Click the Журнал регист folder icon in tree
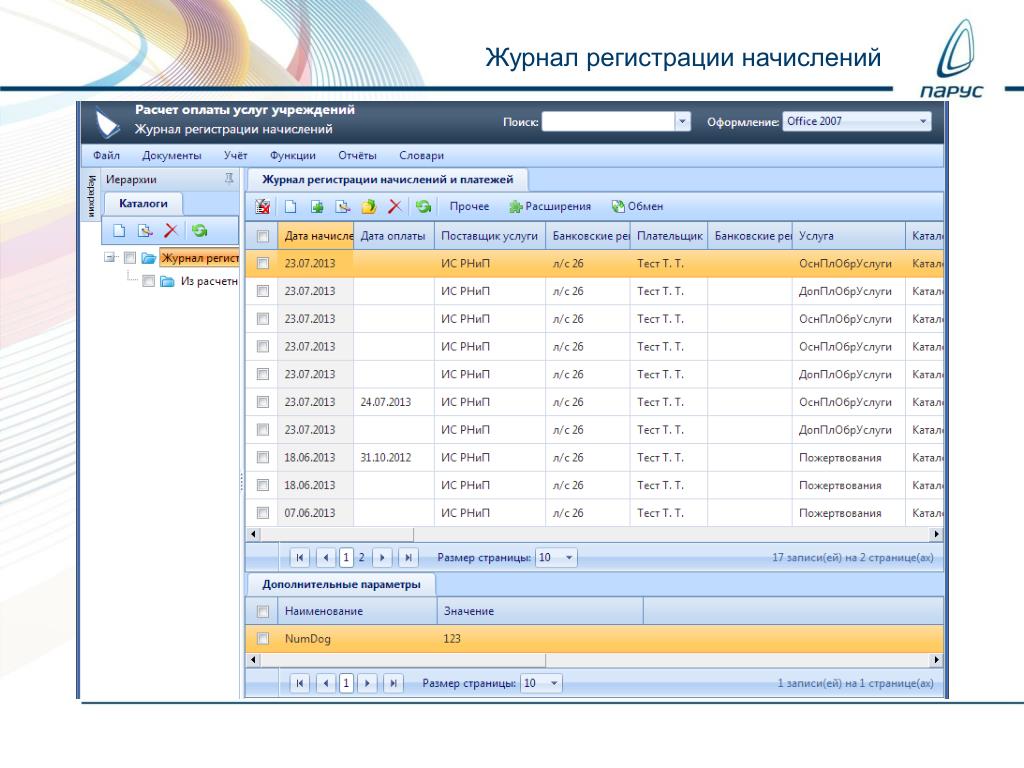This screenshot has width=1024, height=768. [148, 258]
